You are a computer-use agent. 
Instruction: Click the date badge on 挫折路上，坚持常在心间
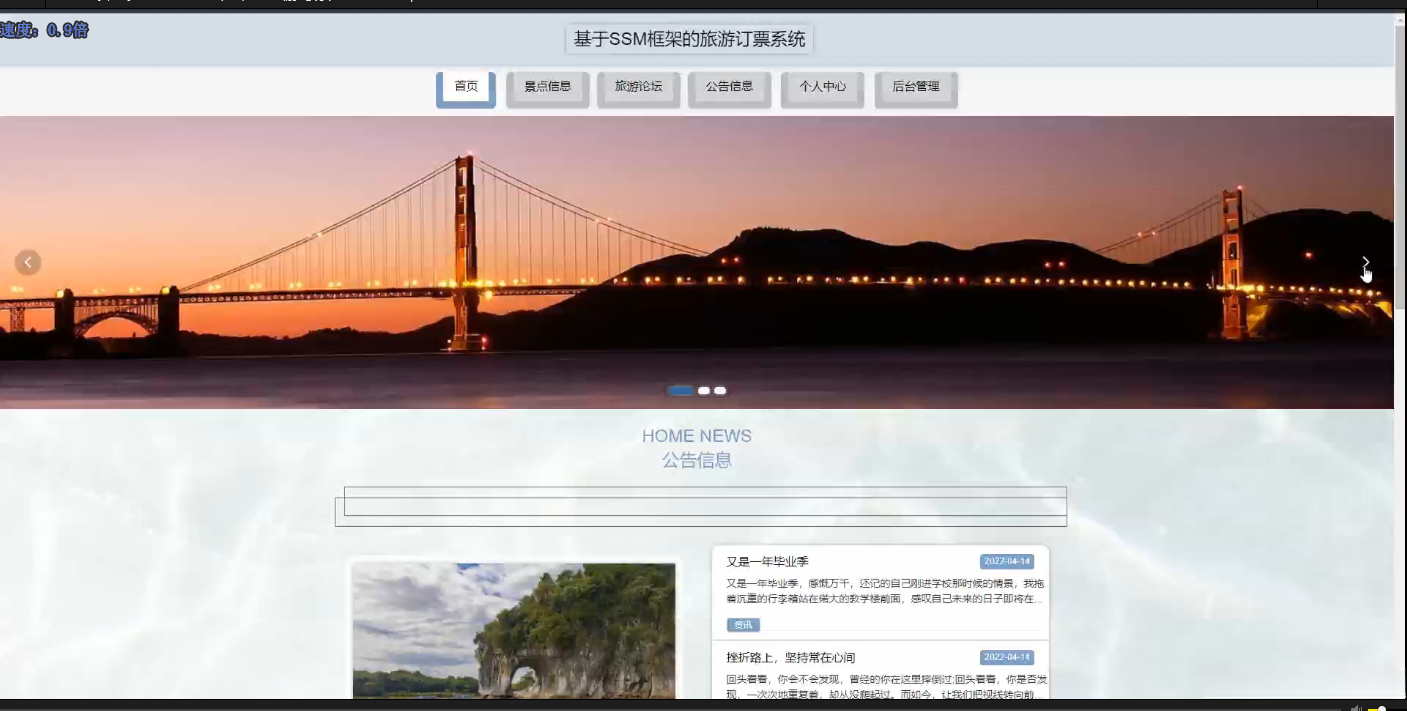click(1007, 658)
